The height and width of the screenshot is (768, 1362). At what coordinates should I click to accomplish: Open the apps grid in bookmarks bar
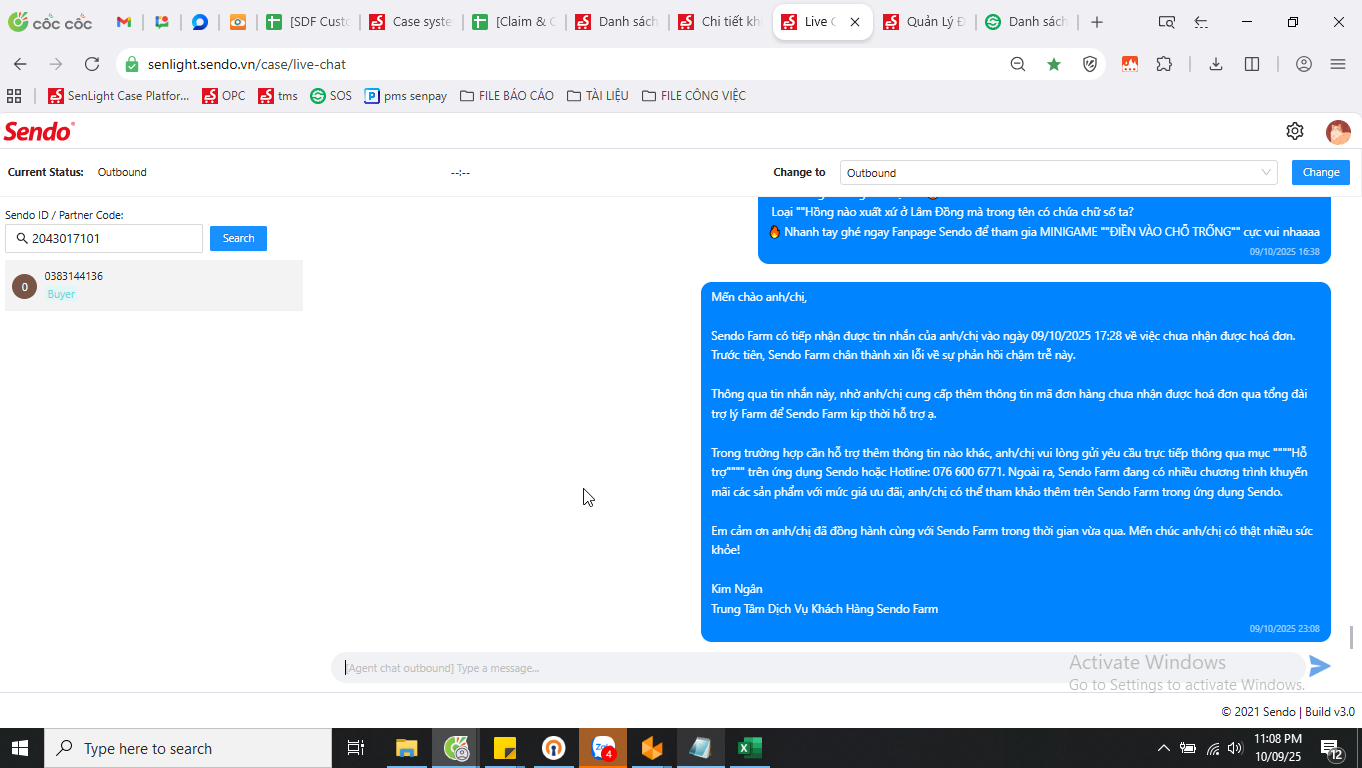14,96
